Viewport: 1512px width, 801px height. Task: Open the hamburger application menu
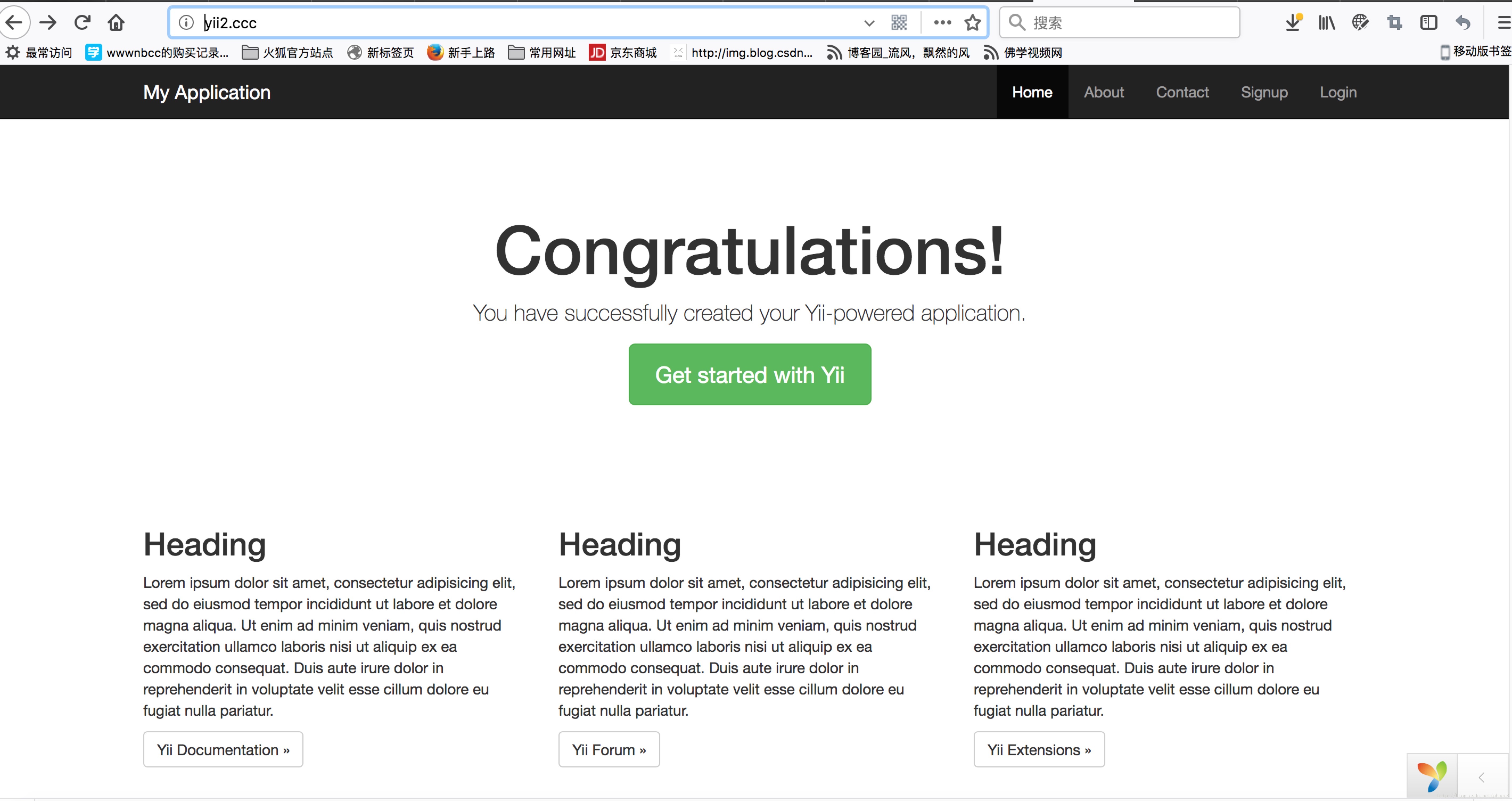(x=1504, y=23)
